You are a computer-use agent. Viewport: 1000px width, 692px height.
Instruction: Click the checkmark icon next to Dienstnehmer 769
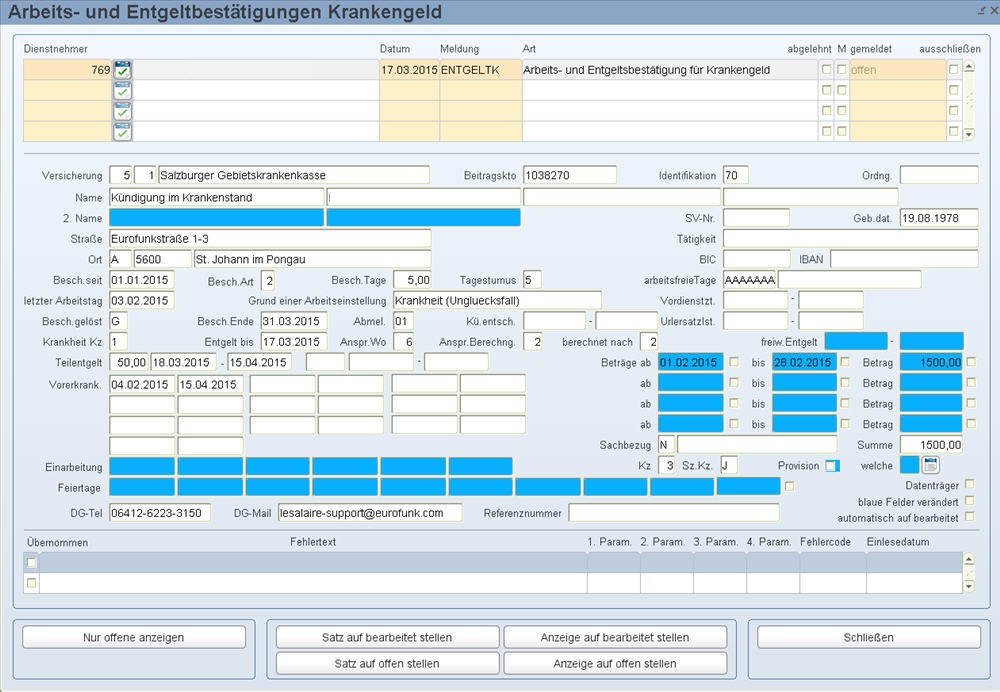[122, 70]
